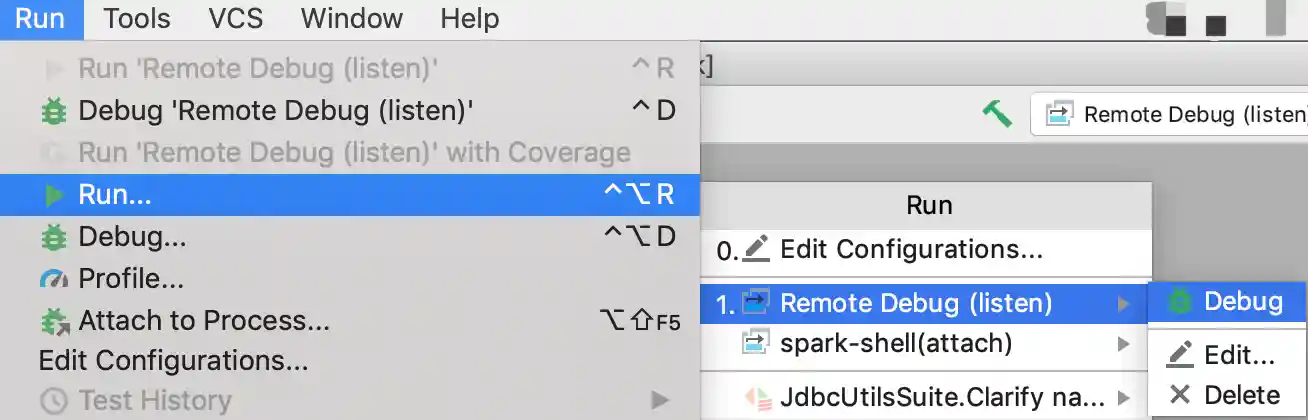Screen dimensions: 1308x420
Task: Click the remote config icon beside spark-shell(attach)
Action: click(x=753, y=344)
